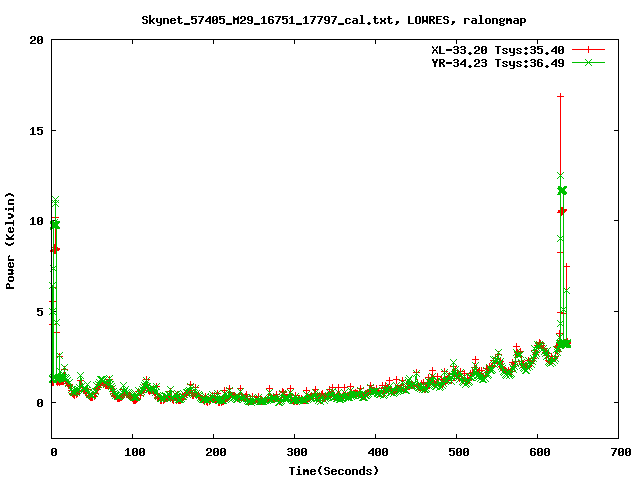Click the red XL legend line sample
Viewport: 640px width, 480px height.
tap(588, 50)
